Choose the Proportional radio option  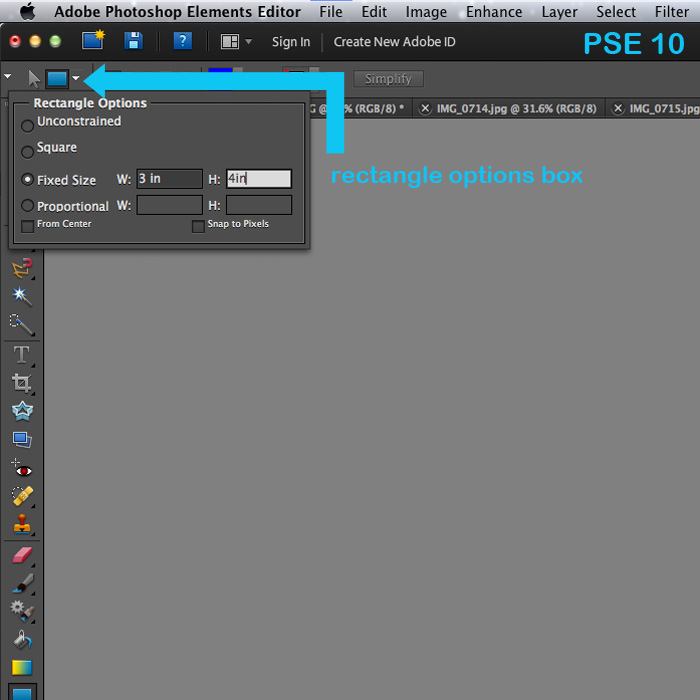(x=27, y=205)
